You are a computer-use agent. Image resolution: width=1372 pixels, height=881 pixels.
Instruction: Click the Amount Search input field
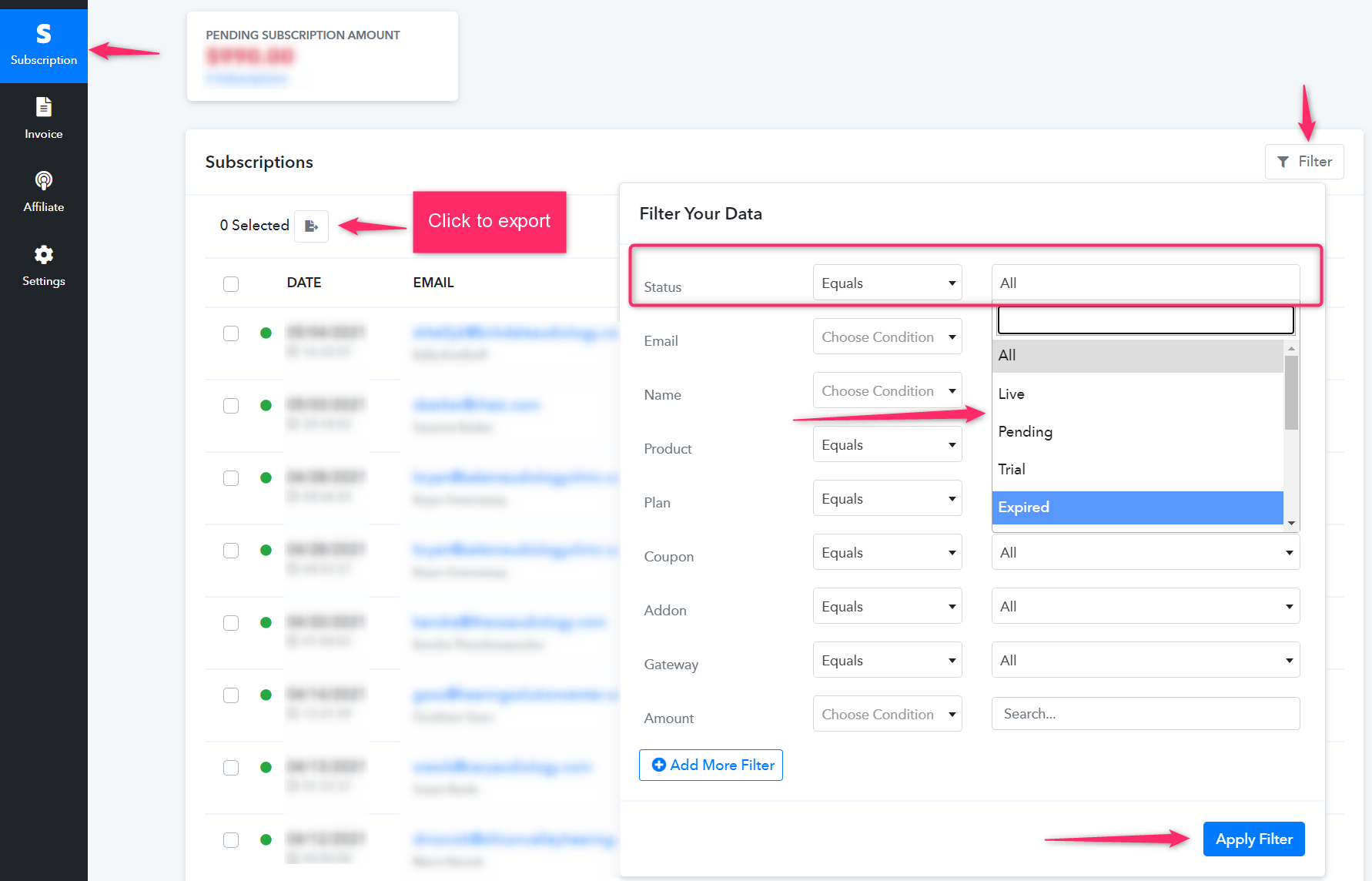click(1145, 714)
